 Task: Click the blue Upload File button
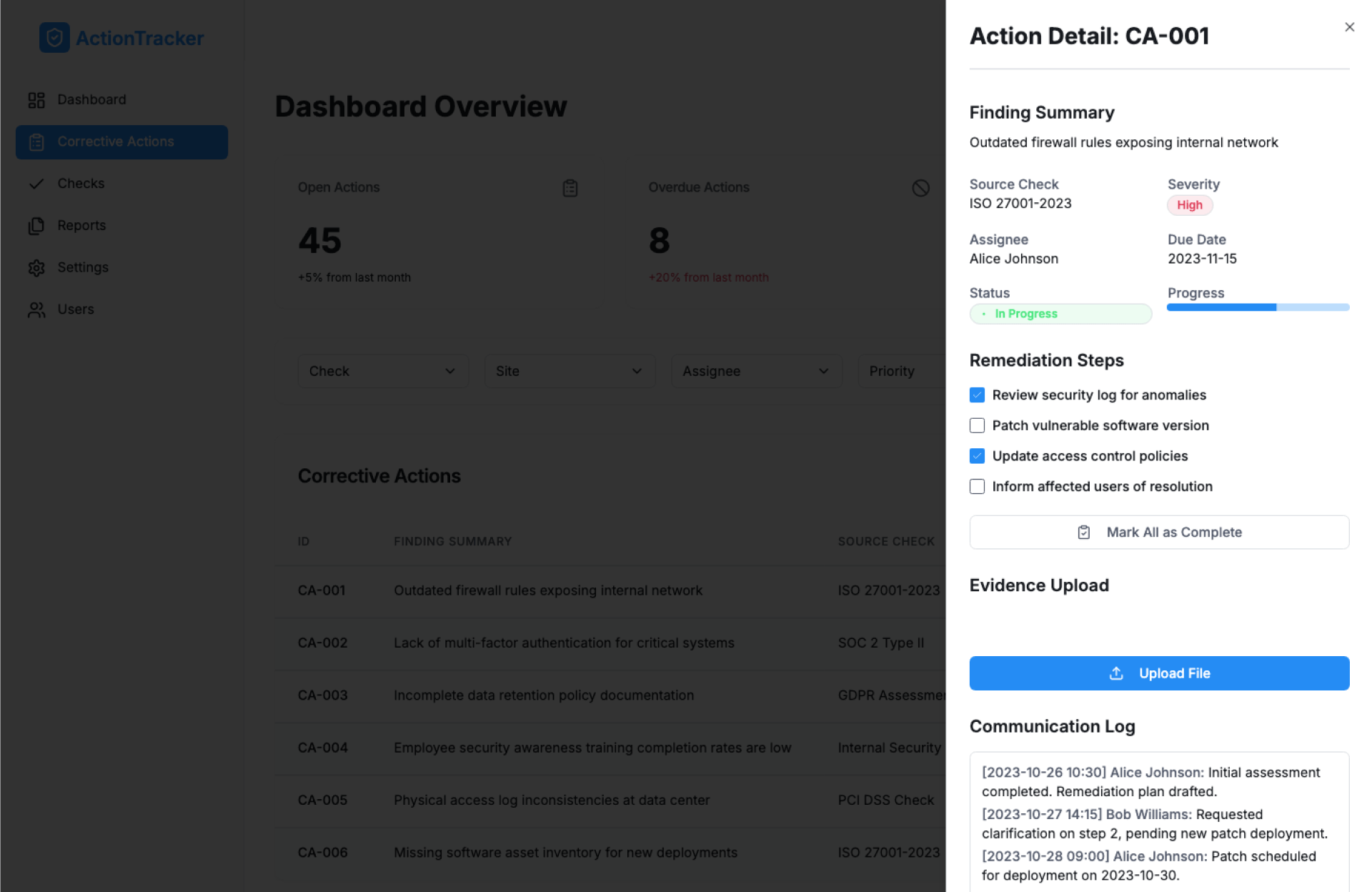pos(1158,673)
